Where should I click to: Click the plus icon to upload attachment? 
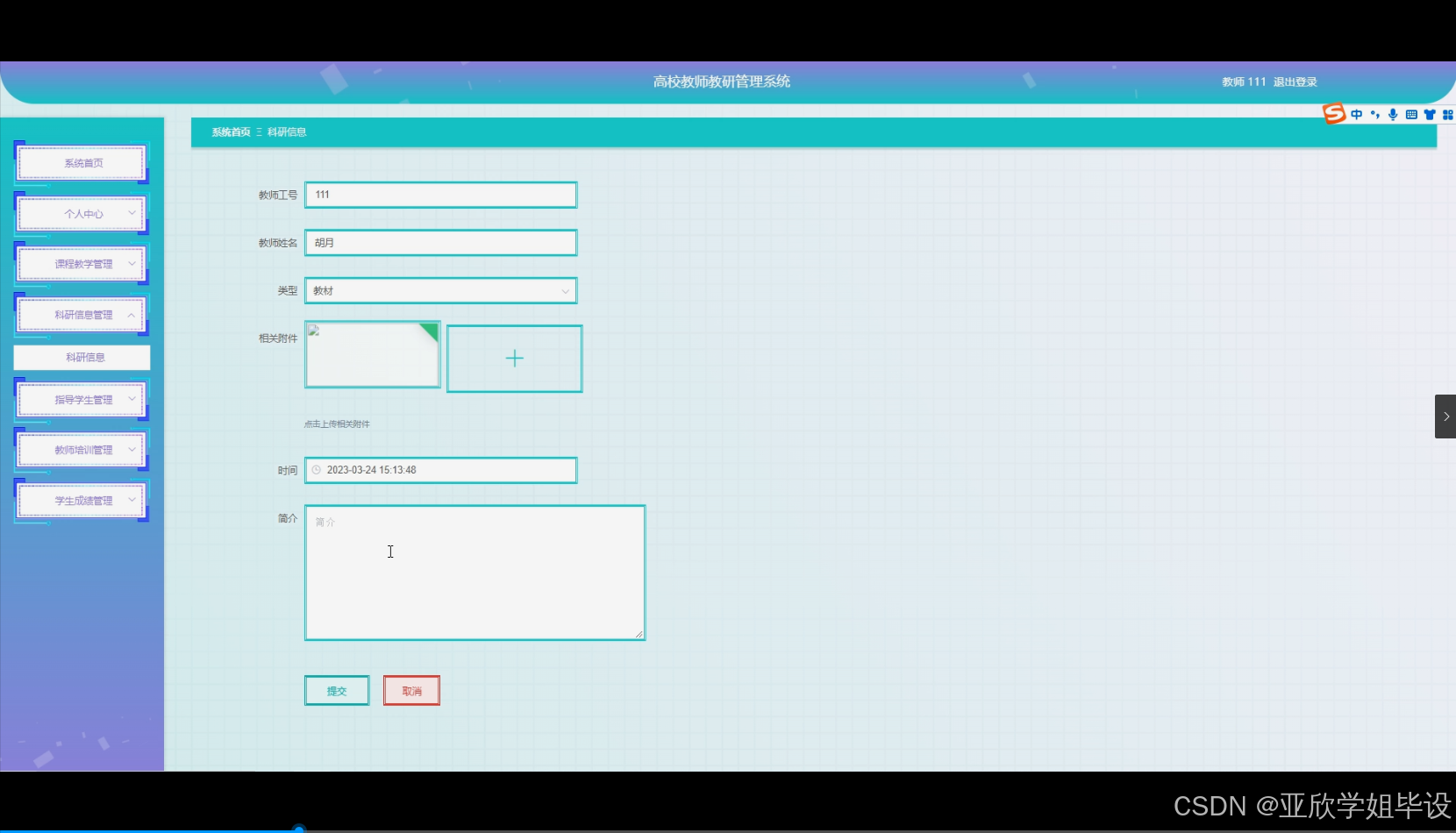[515, 358]
